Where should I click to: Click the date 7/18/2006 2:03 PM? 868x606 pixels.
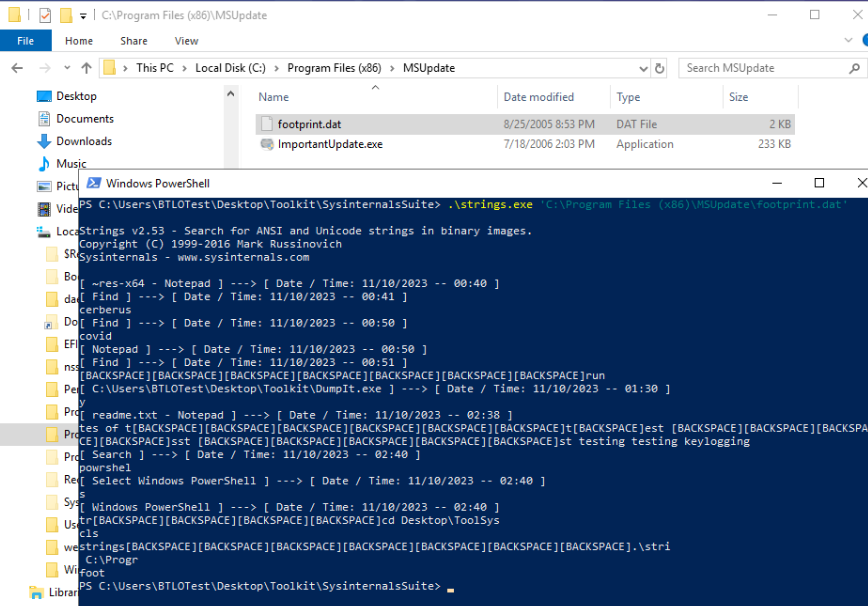point(549,144)
